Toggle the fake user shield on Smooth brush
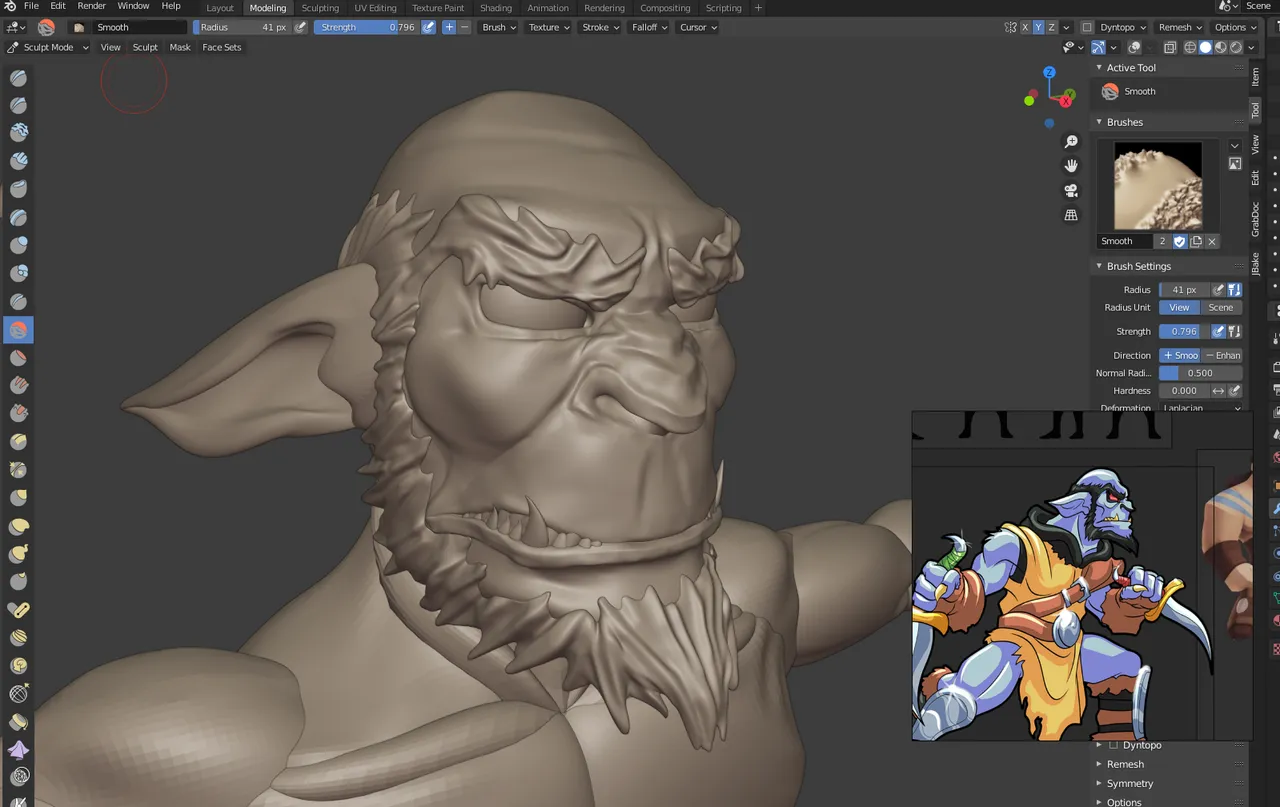Image resolution: width=1280 pixels, height=807 pixels. click(1179, 241)
